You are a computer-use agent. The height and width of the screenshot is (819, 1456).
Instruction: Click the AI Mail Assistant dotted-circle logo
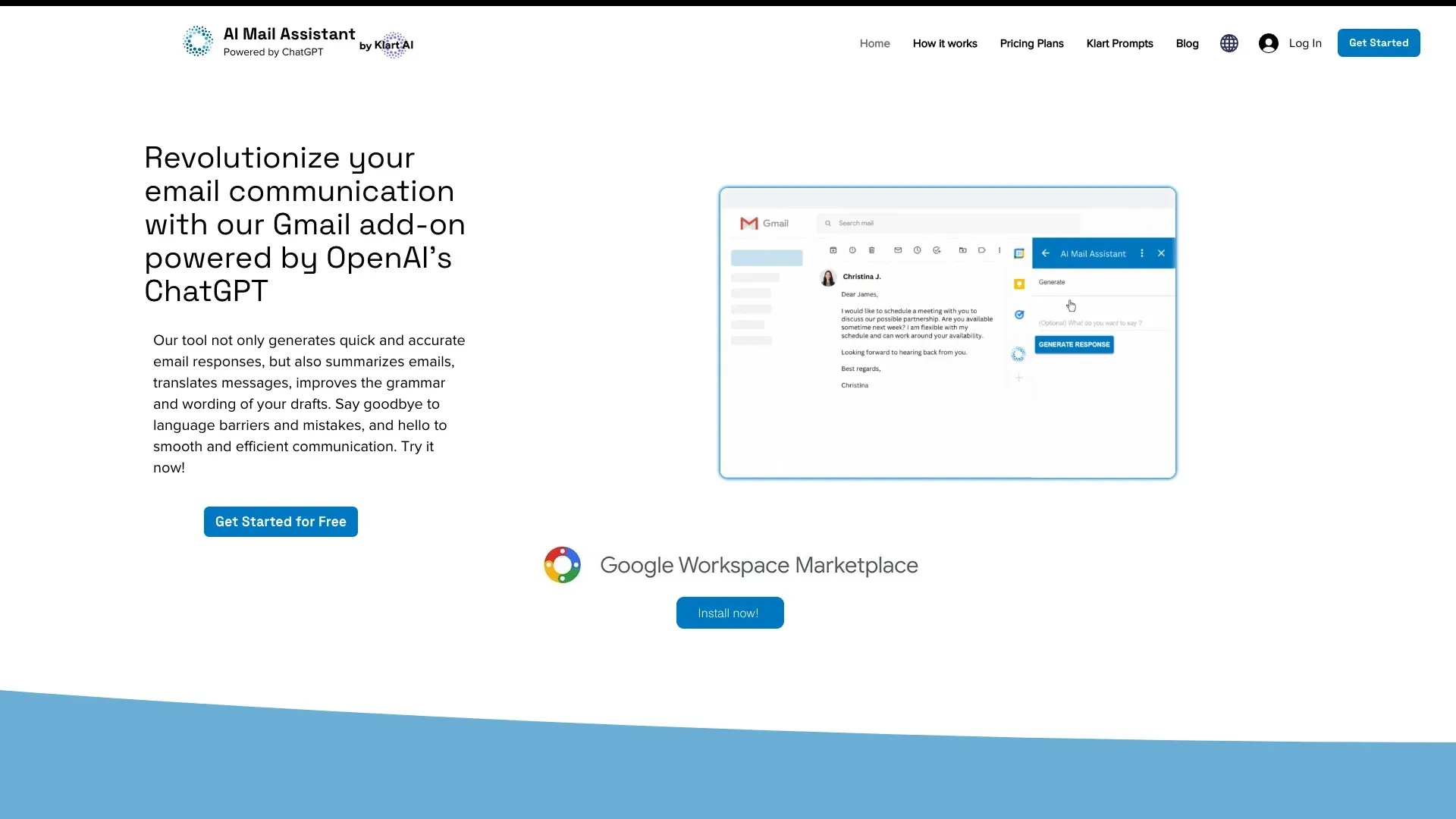click(x=198, y=41)
